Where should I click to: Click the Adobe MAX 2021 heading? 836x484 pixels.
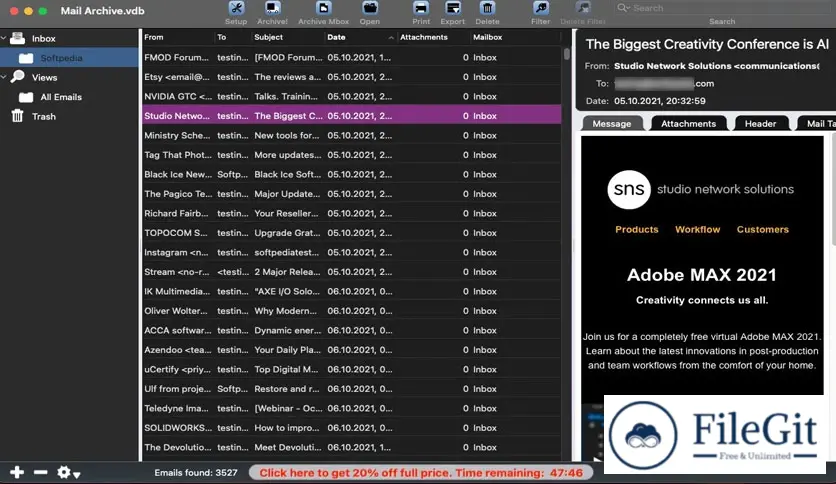pos(702,275)
